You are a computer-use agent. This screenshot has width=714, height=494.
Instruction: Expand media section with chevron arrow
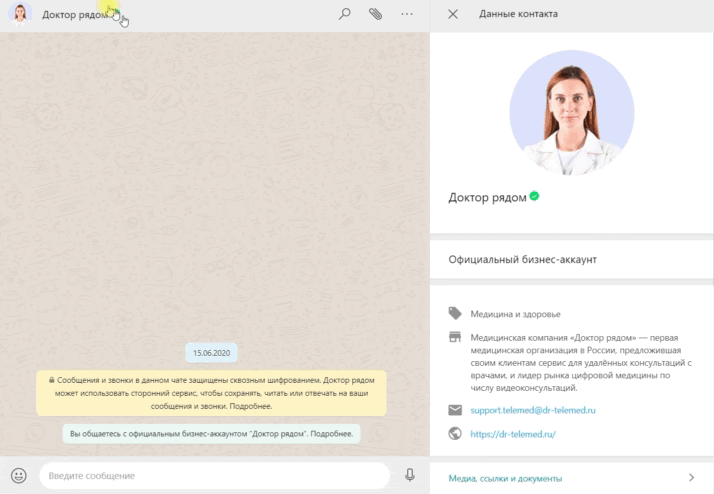tap(692, 477)
